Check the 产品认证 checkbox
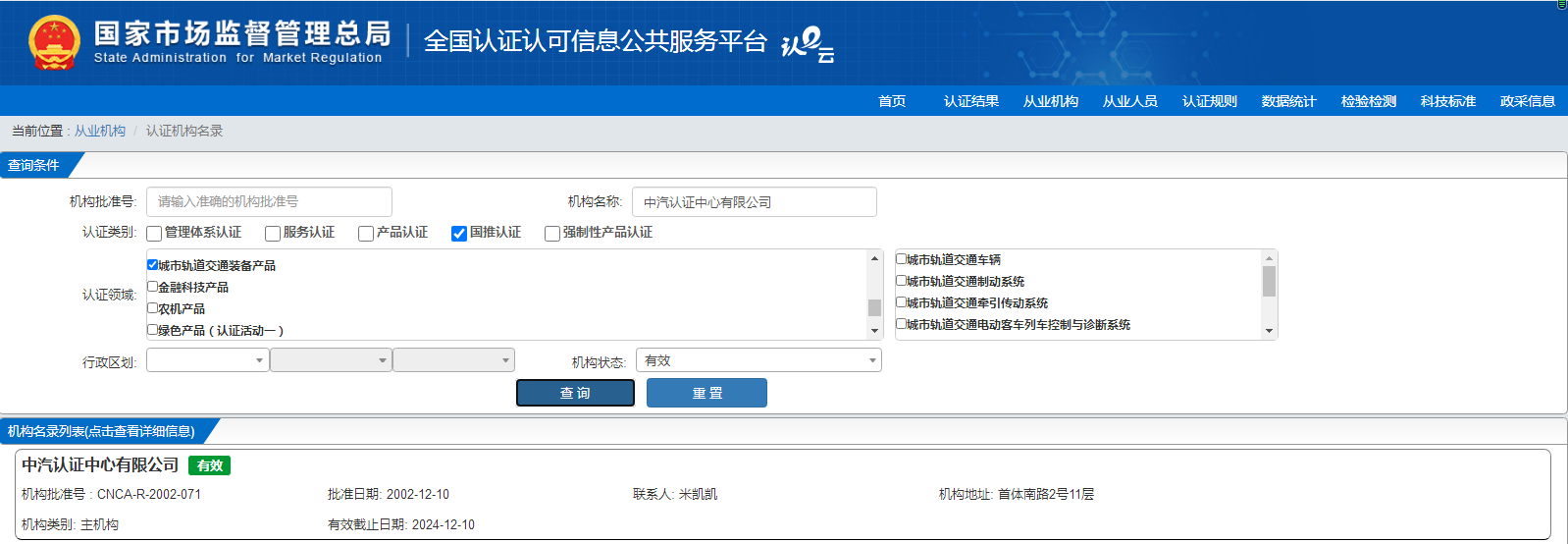The height and width of the screenshot is (544, 1568). (x=366, y=234)
